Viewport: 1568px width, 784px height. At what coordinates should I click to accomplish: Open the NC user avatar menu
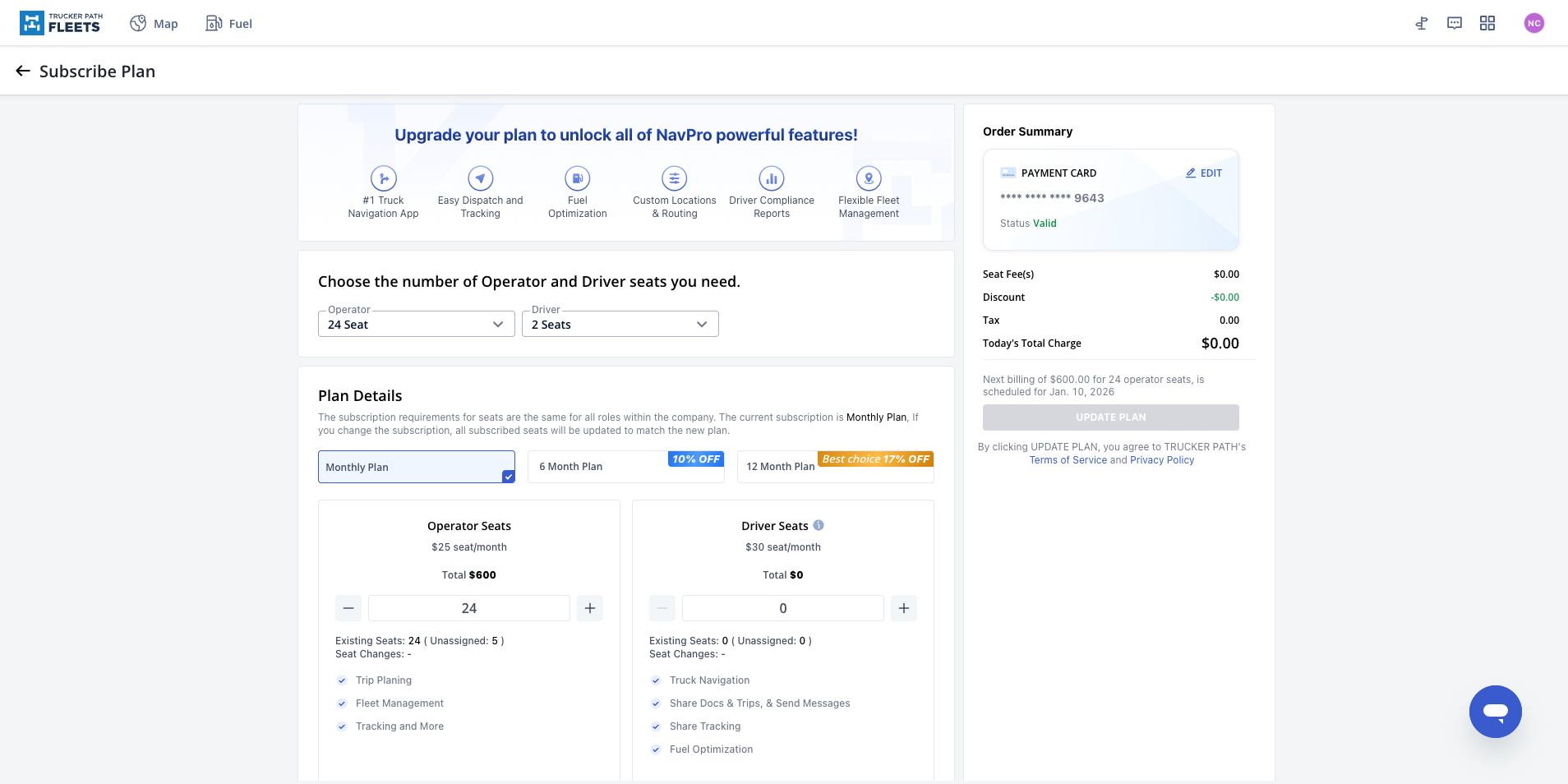coord(1533,23)
